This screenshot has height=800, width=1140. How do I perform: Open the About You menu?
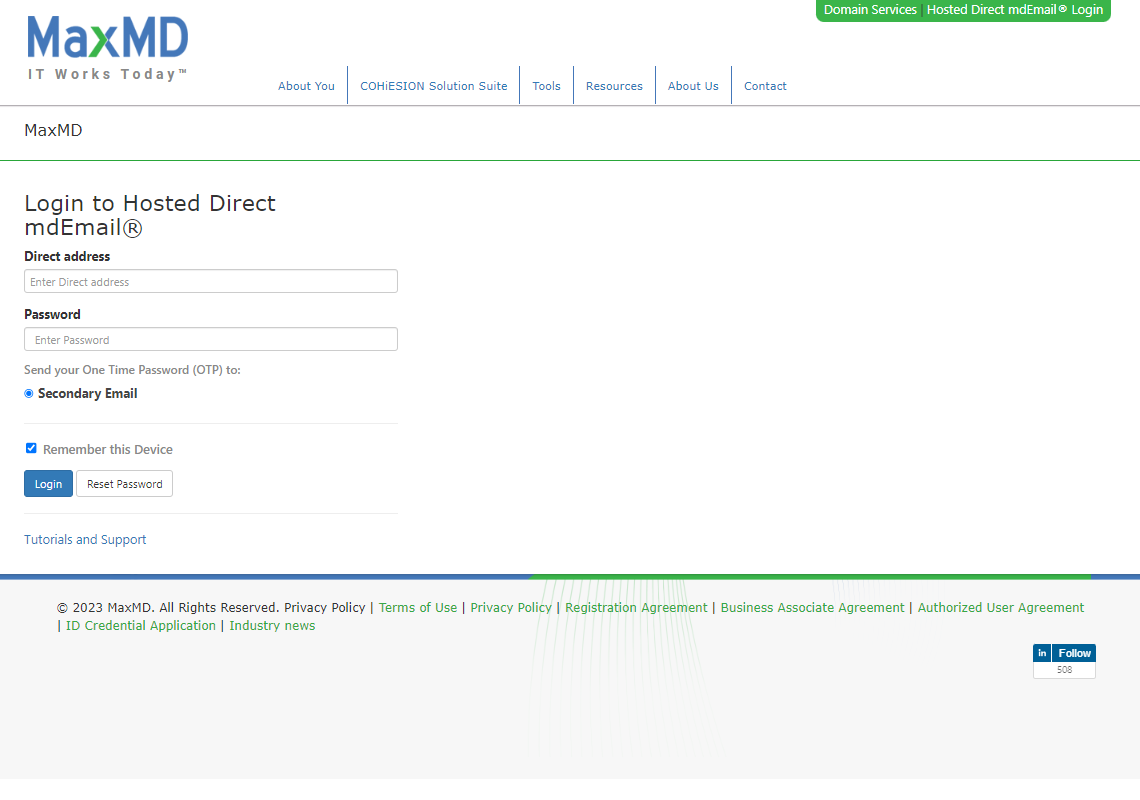tap(306, 86)
